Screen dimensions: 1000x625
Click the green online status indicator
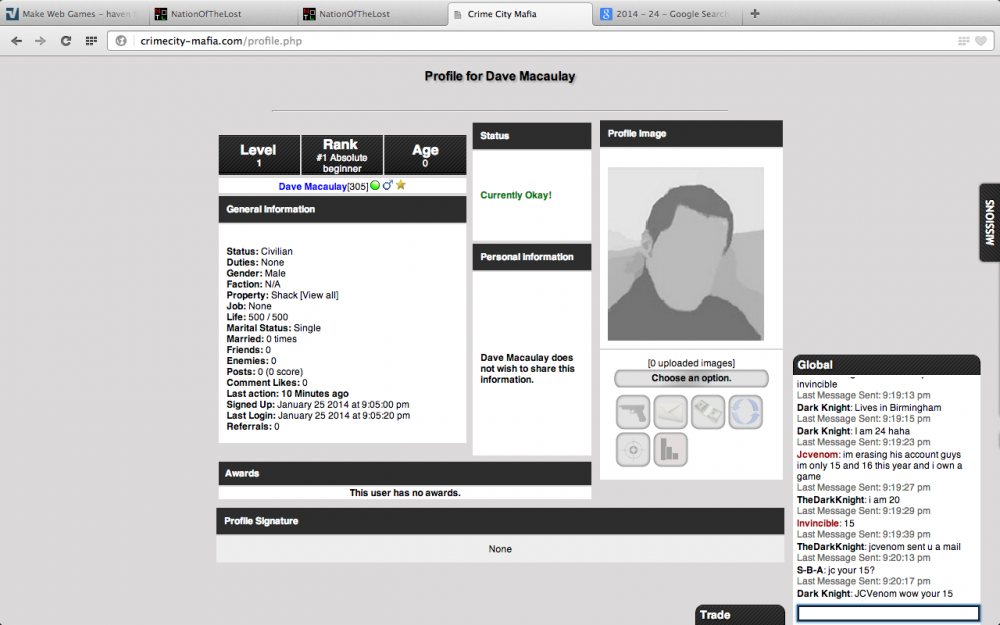[x=374, y=185]
